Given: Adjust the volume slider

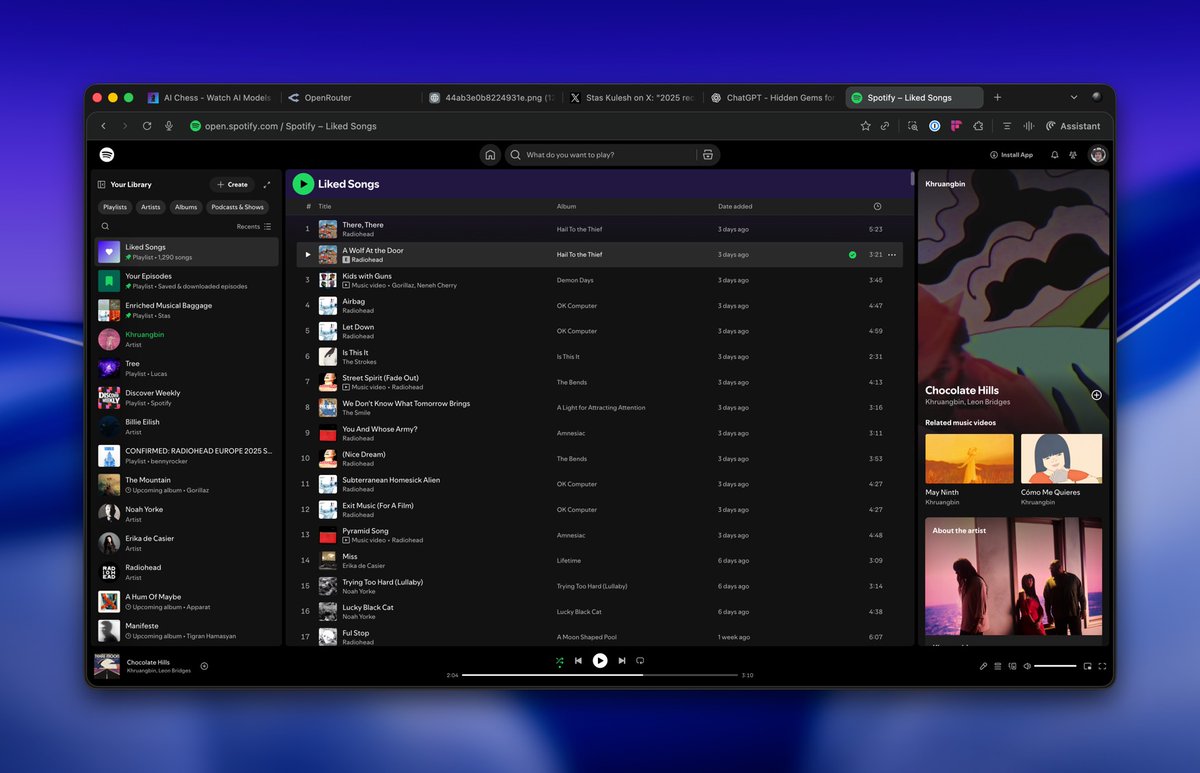Looking at the screenshot, I should click(x=1055, y=666).
